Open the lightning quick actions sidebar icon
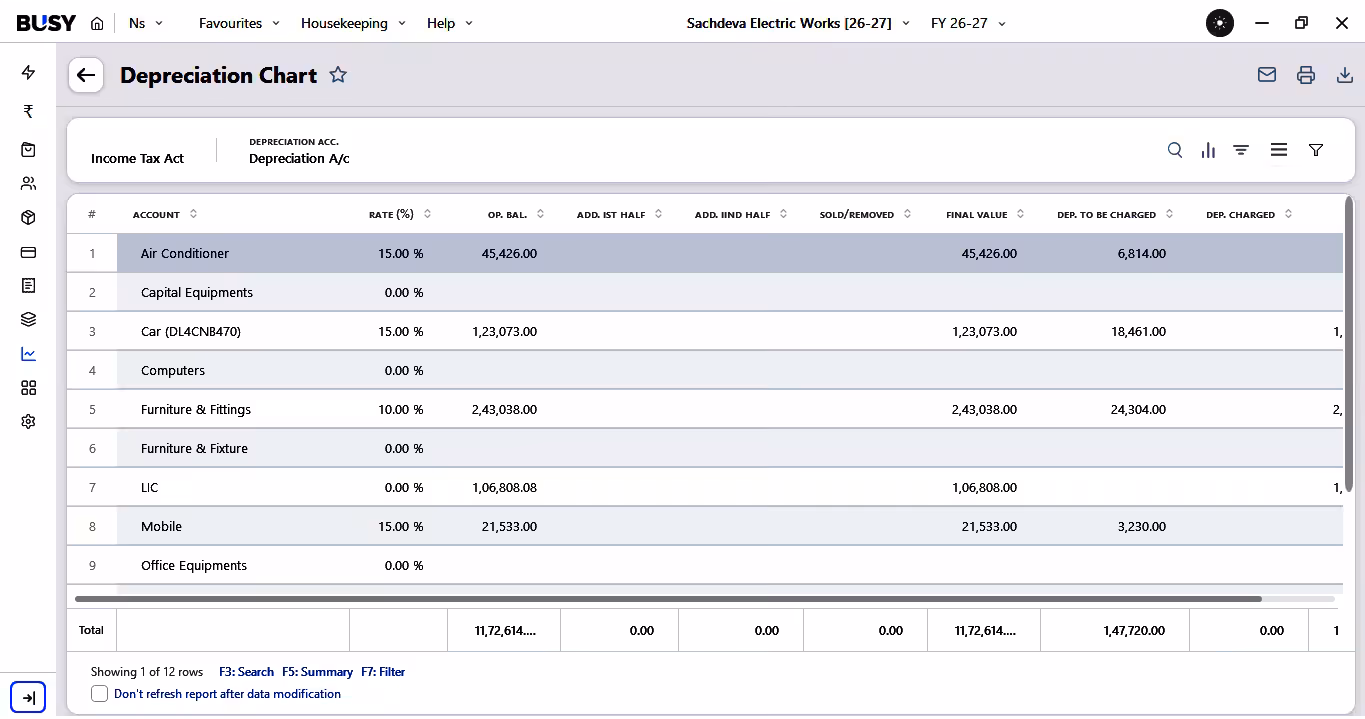Screen dimensions: 1365x719 point(28,73)
